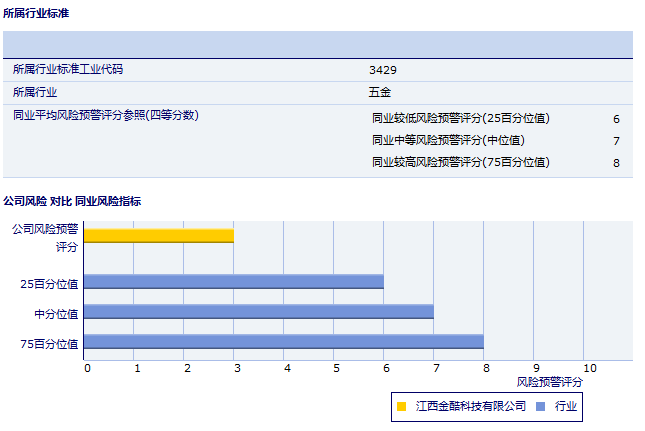This screenshot has height=431, width=645.
Task: Open the 同业平均风险预警评分参照(四等分数) link
Action: tap(106, 115)
